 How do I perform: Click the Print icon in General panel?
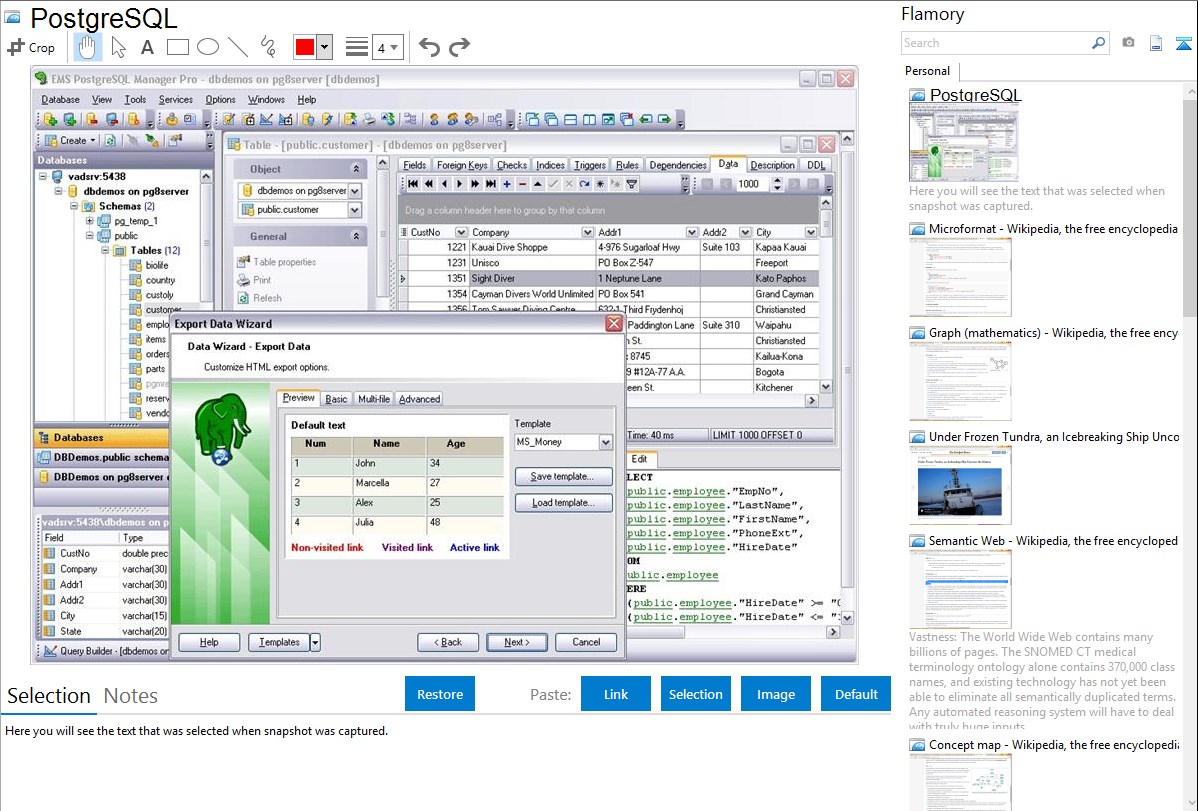click(x=244, y=280)
